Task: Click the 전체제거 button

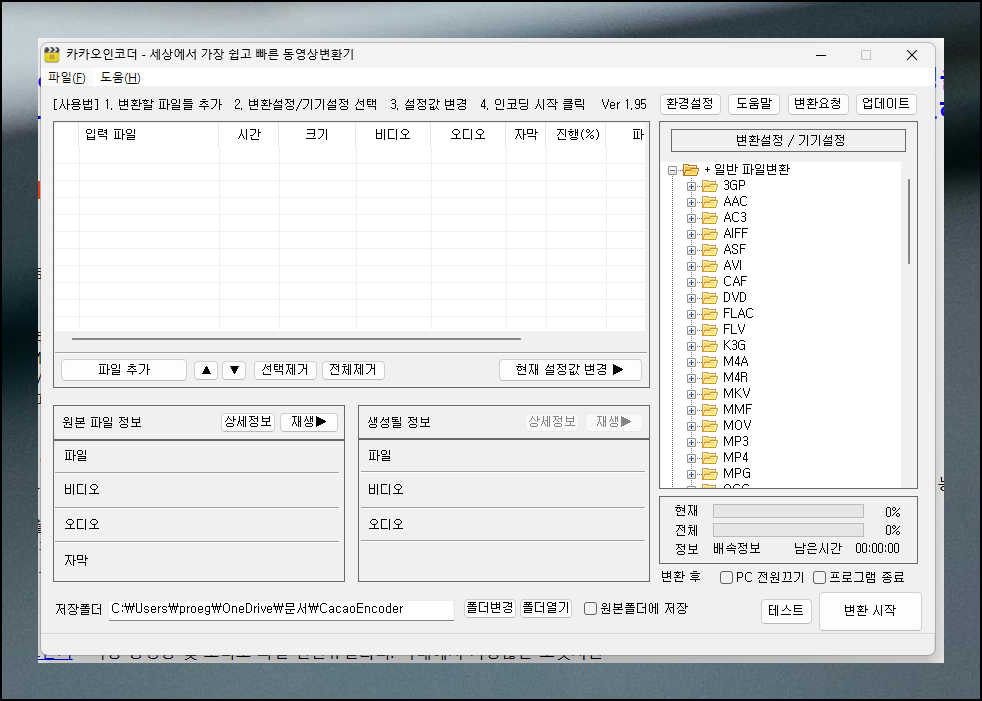Action: pos(353,370)
